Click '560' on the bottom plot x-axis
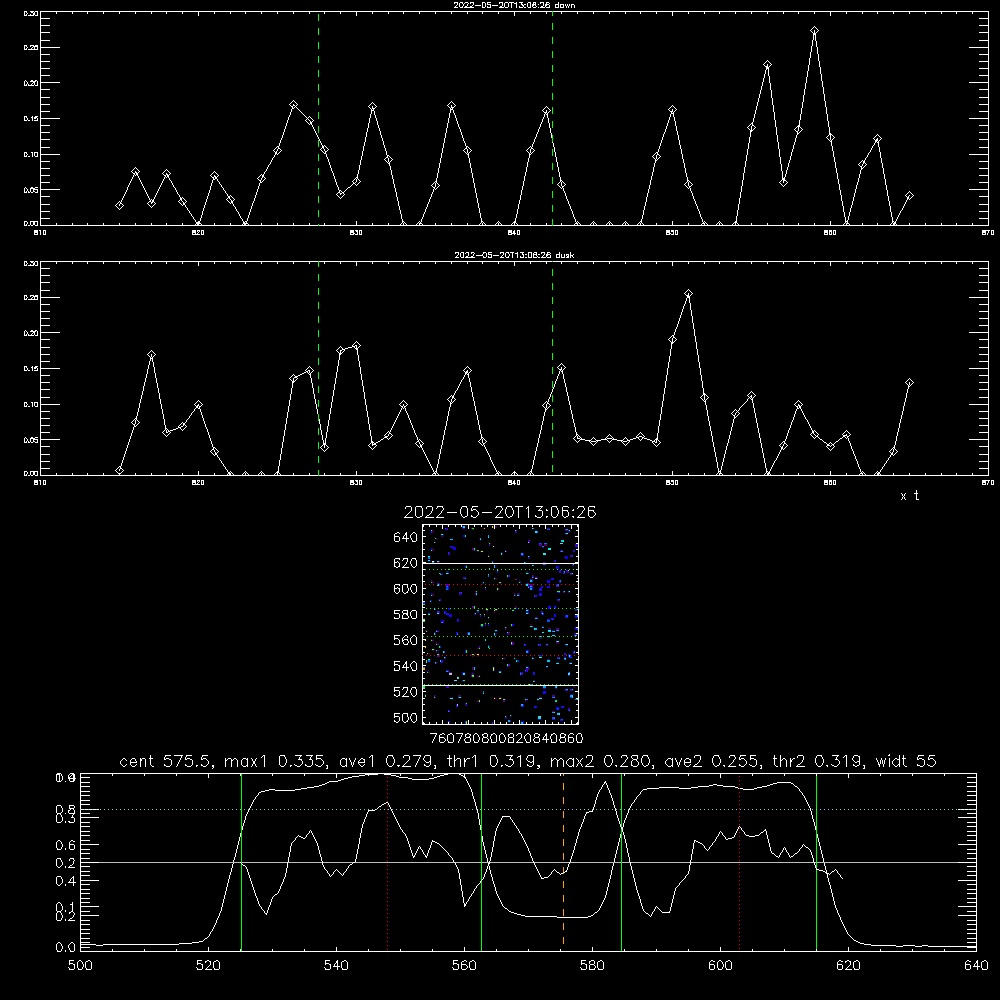Image resolution: width=1000 pixels, height=1000 pixels. pyautogui.click(x=464, y=966)
